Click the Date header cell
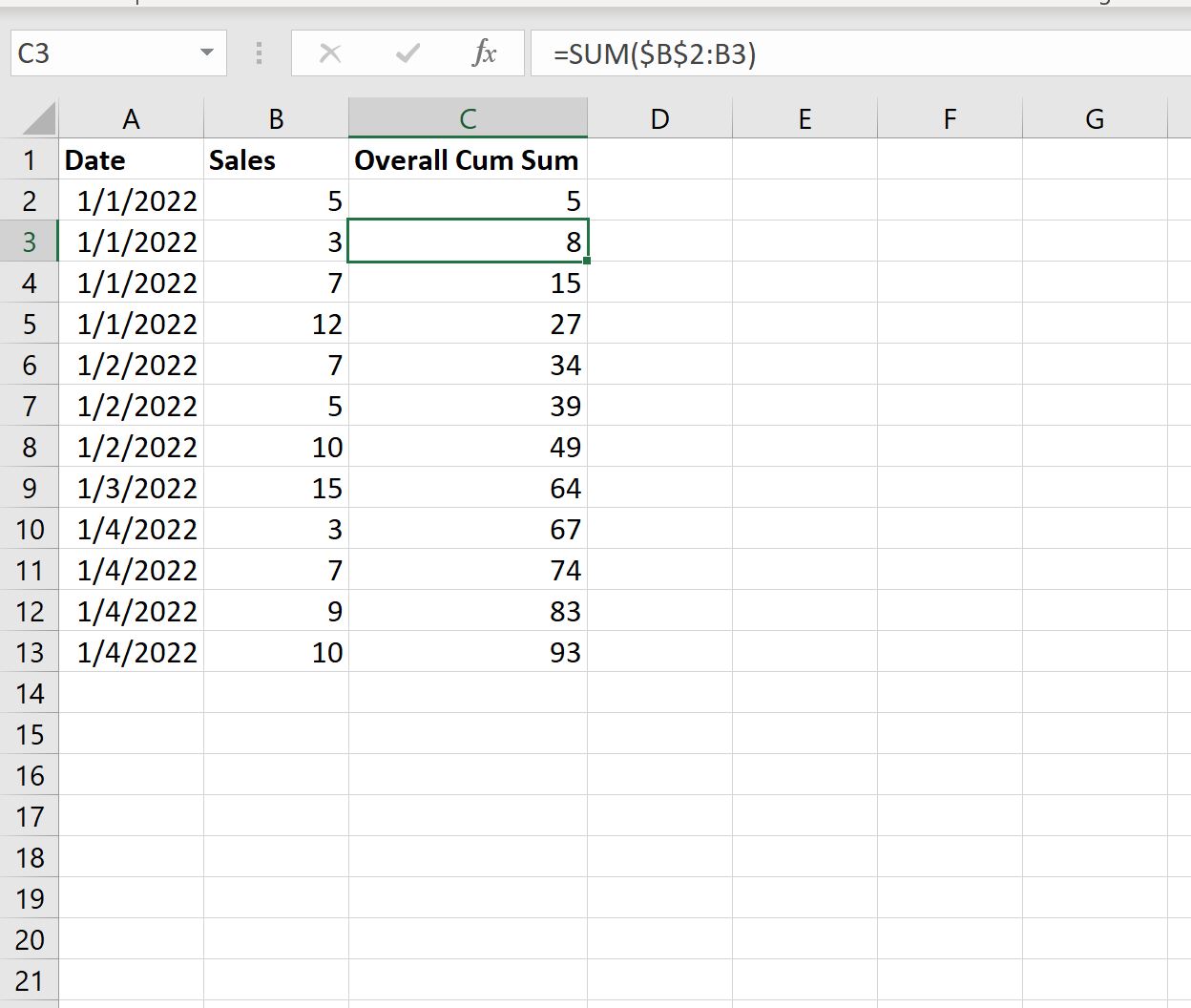This screenshot has height=1008, width=1191. (x=131, y=159)
